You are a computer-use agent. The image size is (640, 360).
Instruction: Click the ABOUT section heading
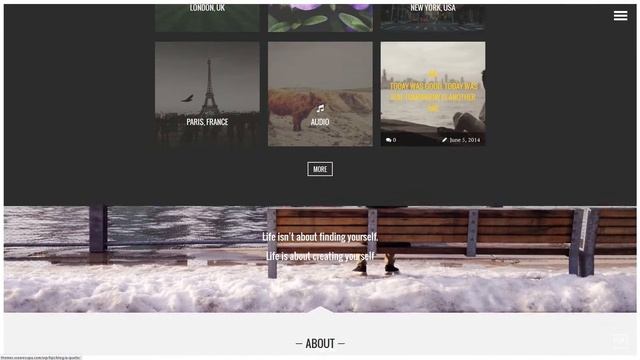320,344
